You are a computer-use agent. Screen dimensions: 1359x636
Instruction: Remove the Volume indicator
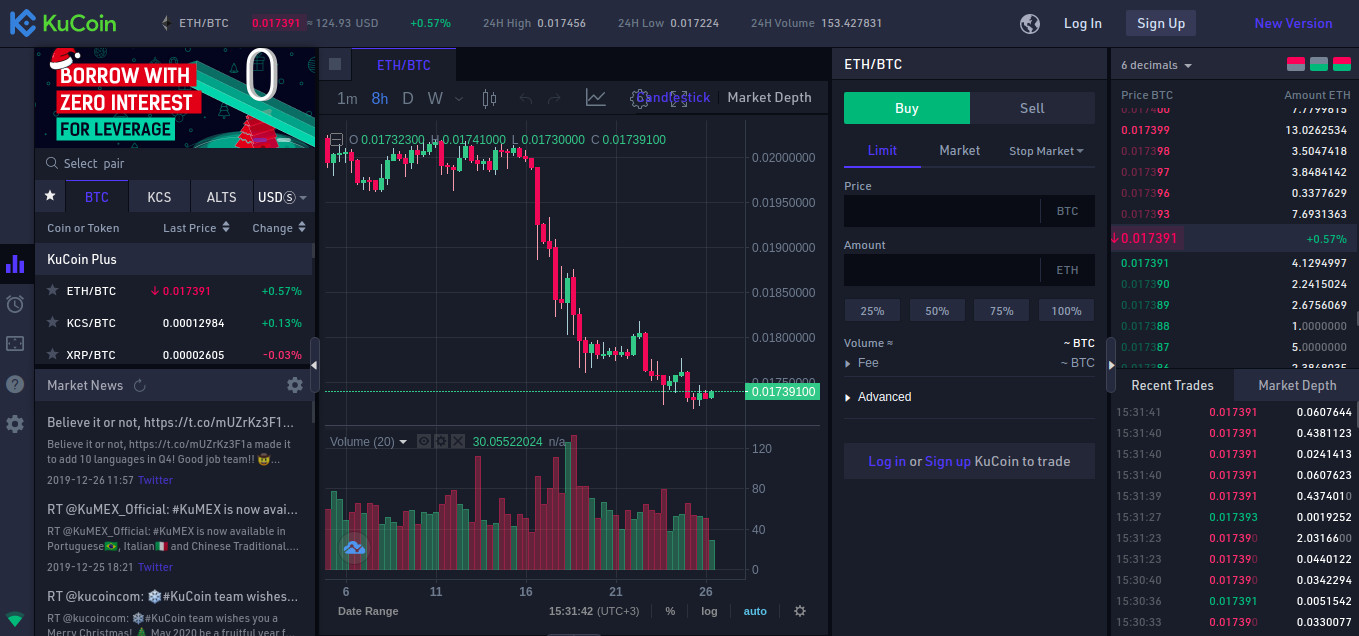[x=458, y=441]
